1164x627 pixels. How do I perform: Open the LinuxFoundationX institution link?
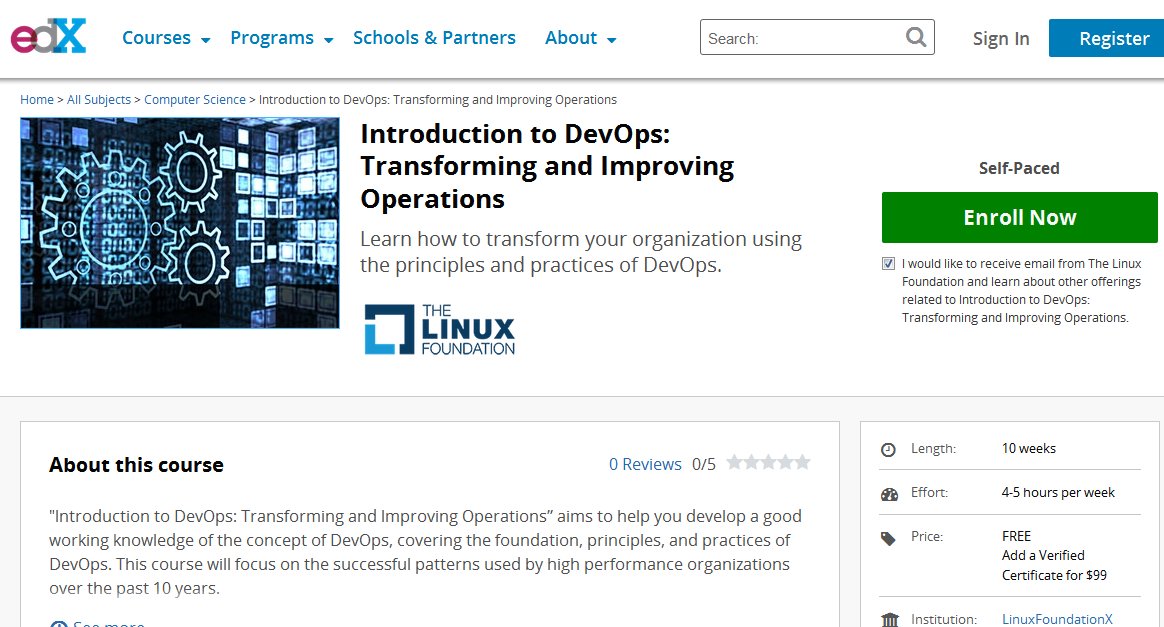(1057, 619)
